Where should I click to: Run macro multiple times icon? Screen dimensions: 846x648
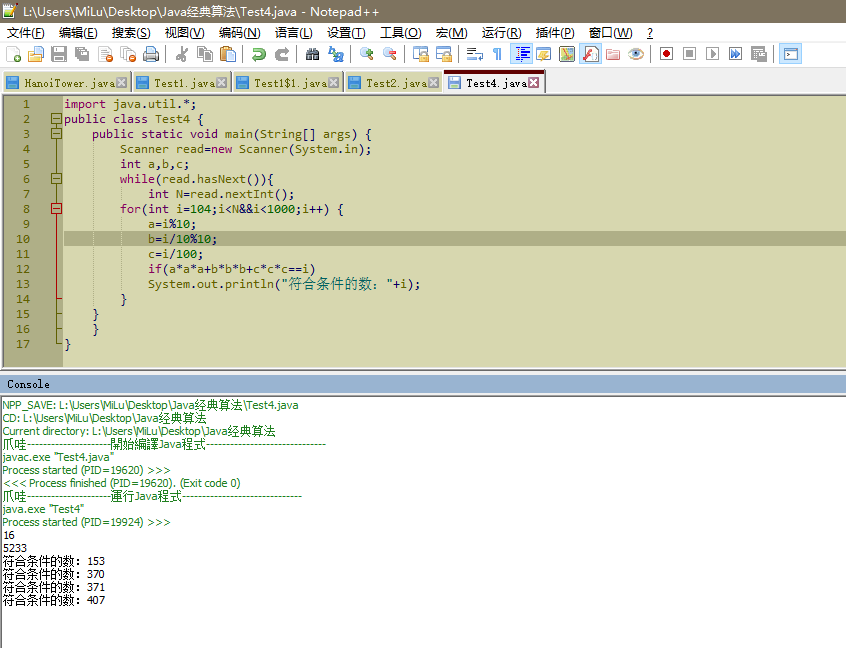coord(735,54)
